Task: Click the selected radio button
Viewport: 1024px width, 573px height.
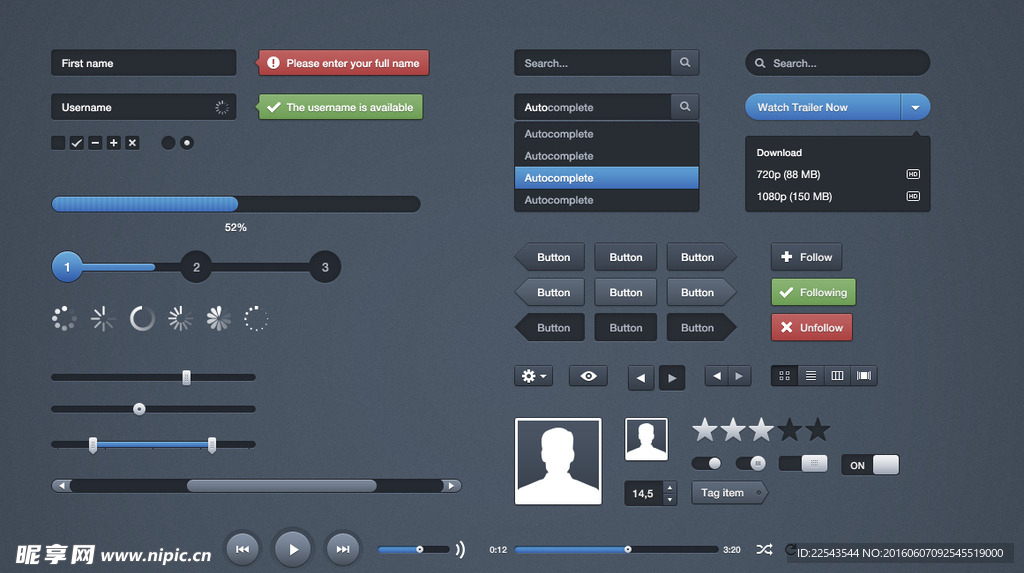Action: [x=187, y=142]
